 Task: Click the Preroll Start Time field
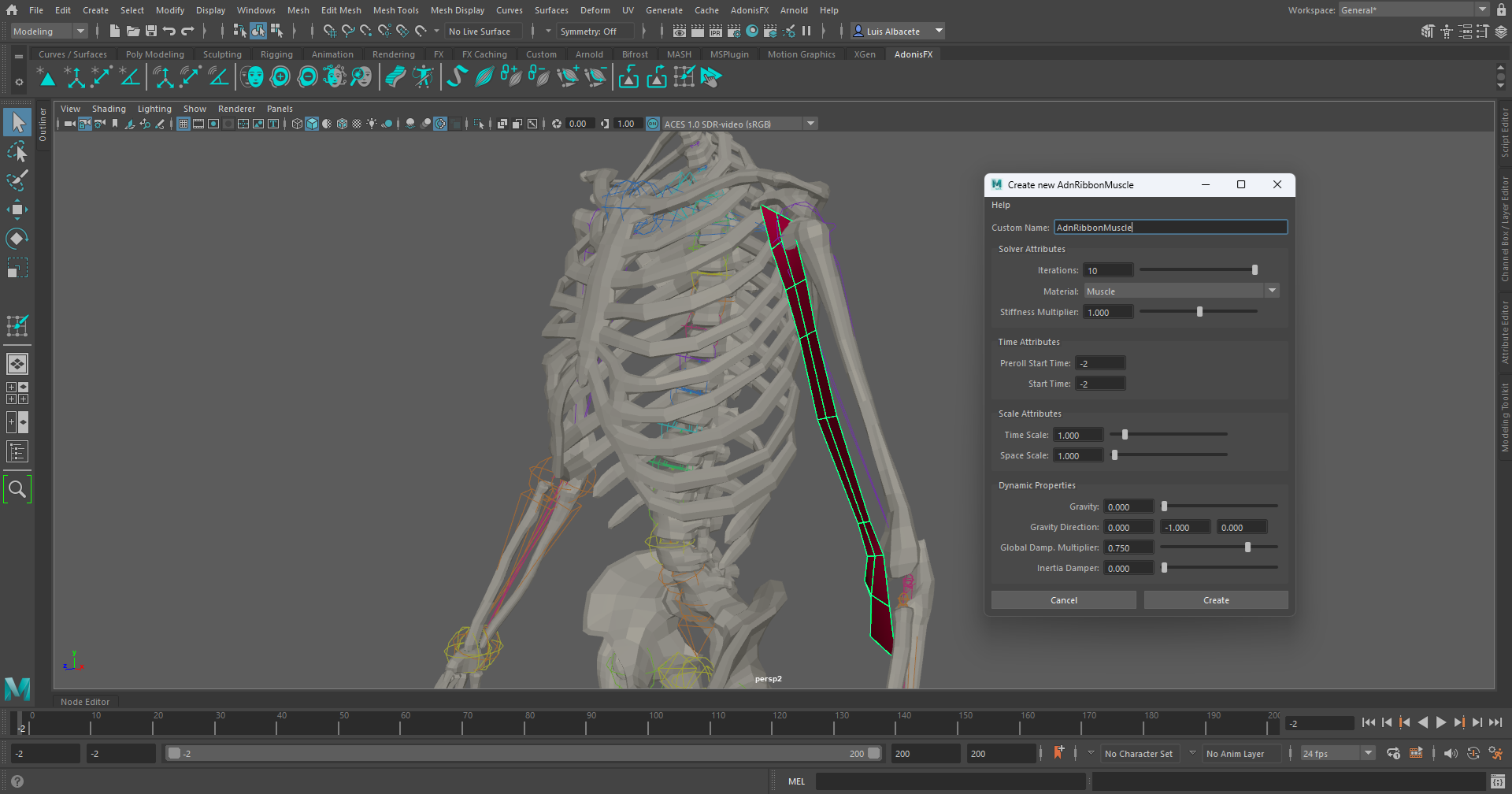tap(1101, 363)
